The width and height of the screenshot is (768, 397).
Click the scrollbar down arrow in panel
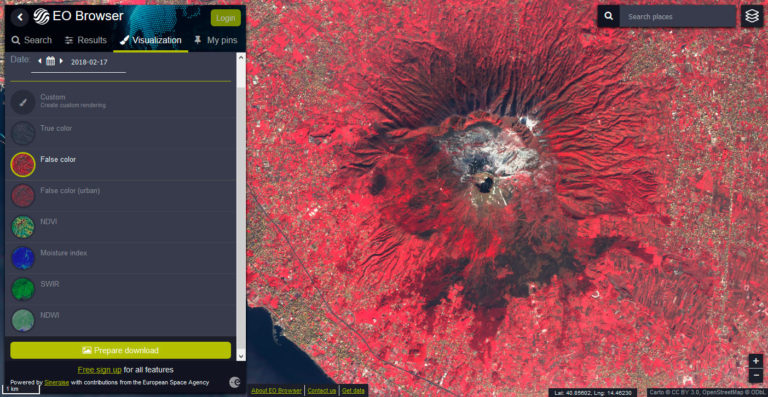pos(241,356)
